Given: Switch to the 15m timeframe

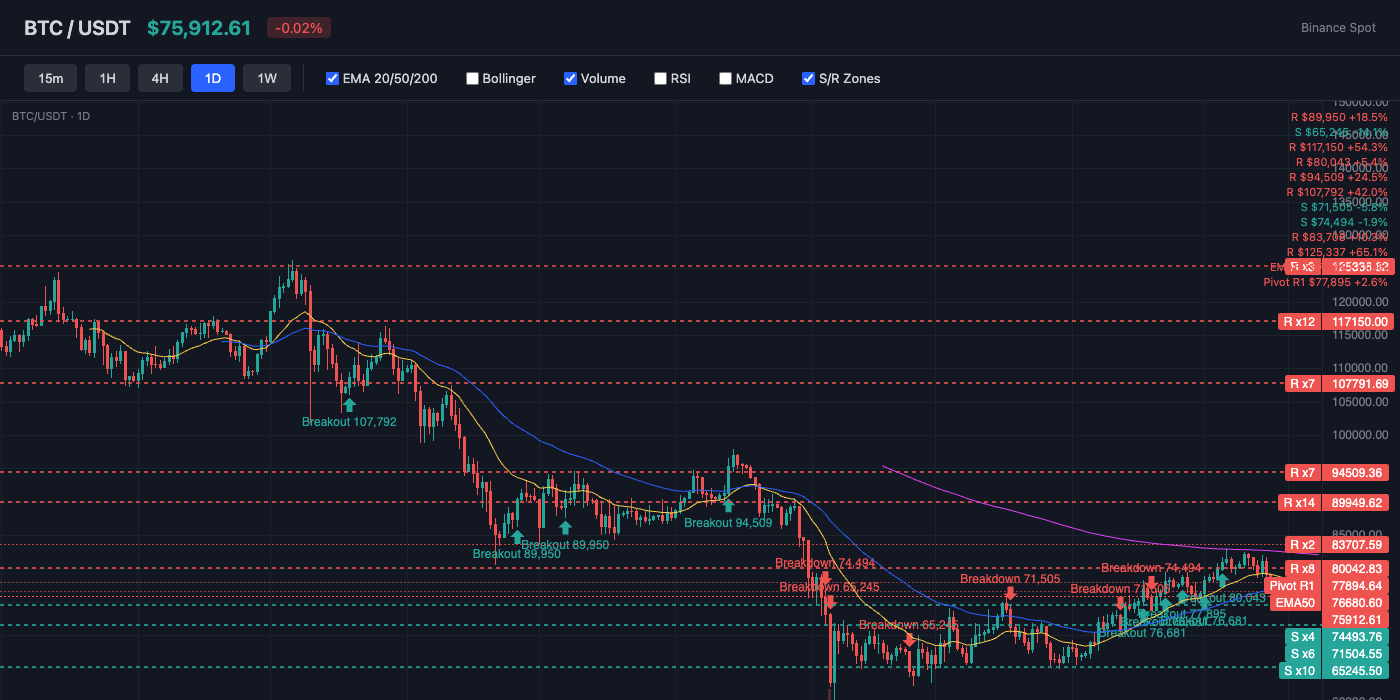Looking at the screenshot, I should coord(51,78).
